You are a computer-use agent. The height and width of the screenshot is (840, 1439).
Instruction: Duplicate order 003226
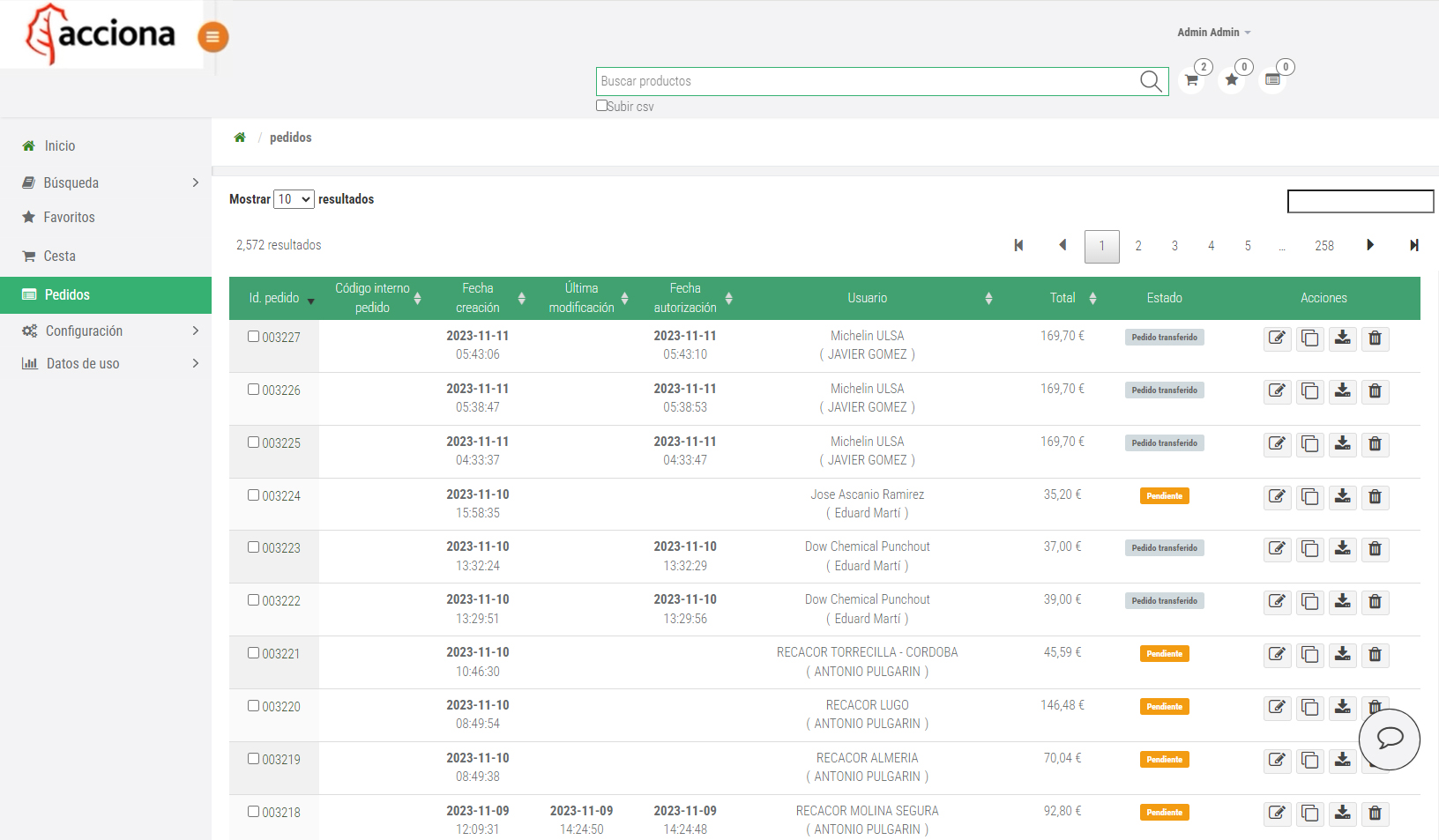1309,391
